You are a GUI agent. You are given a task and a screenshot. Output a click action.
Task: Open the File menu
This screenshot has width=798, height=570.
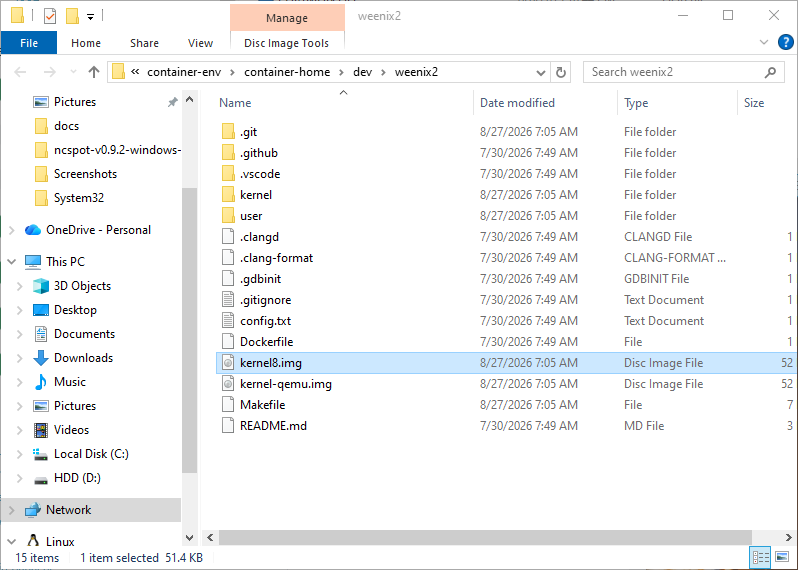tap(29, 43)
